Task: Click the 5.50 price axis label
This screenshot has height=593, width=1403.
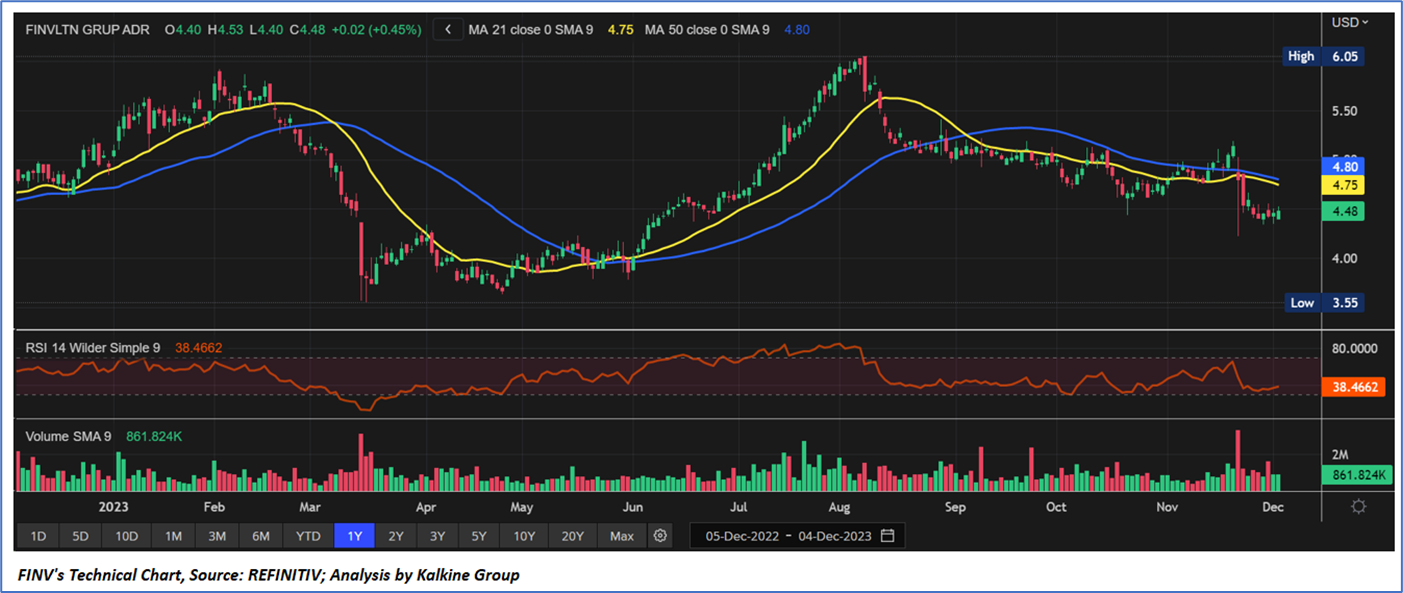Action: coord(1342,111)
